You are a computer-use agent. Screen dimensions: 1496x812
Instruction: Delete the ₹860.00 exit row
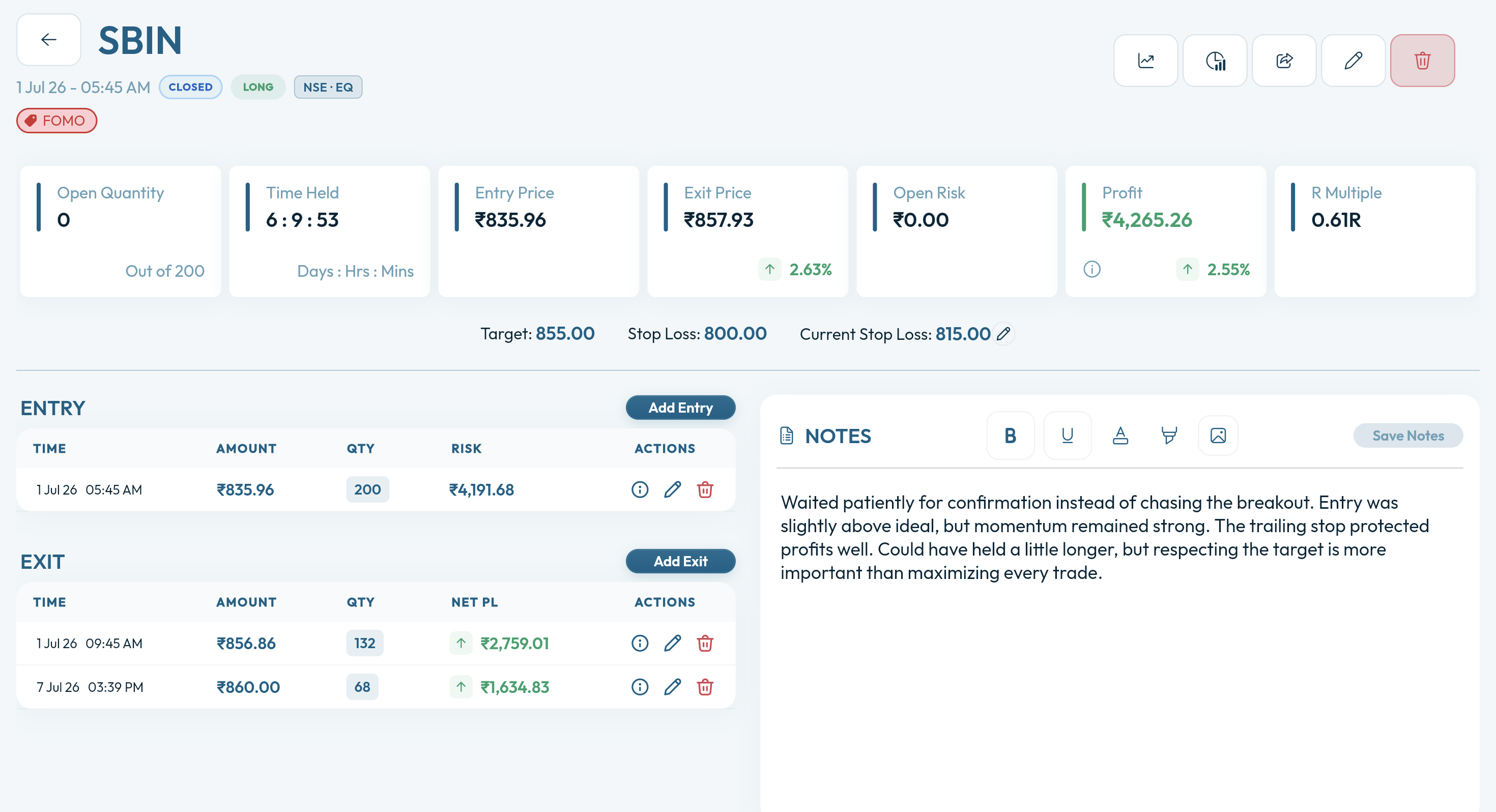point(705,687)
